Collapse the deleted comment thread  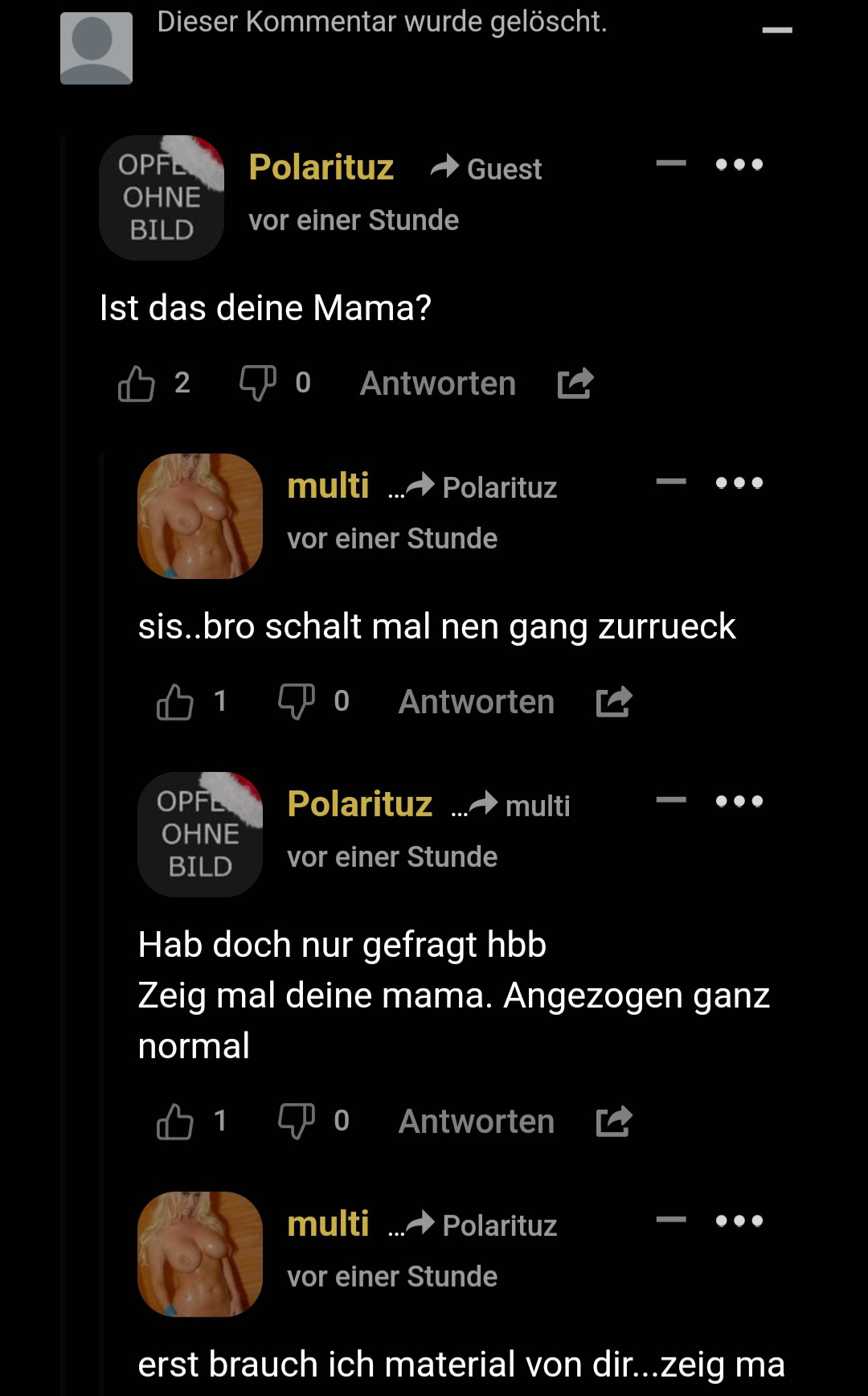[x=777, y=31]
